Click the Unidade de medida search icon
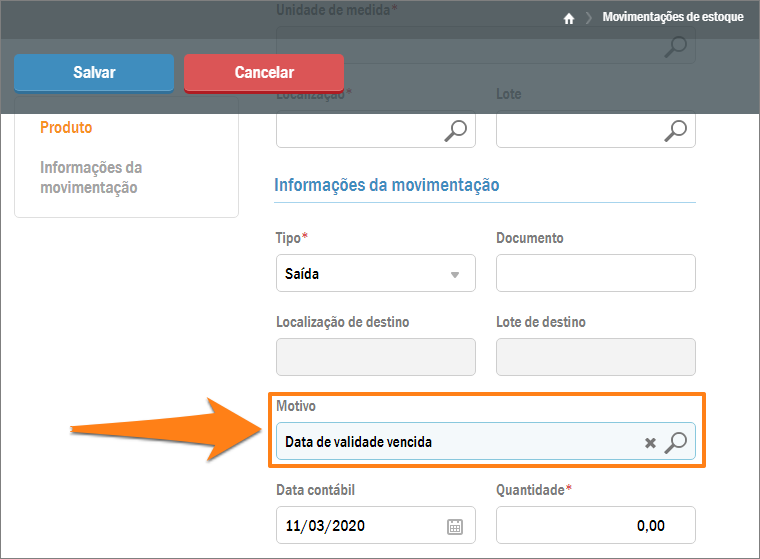The height and width of the screenshot is (559, 760). 676,45
